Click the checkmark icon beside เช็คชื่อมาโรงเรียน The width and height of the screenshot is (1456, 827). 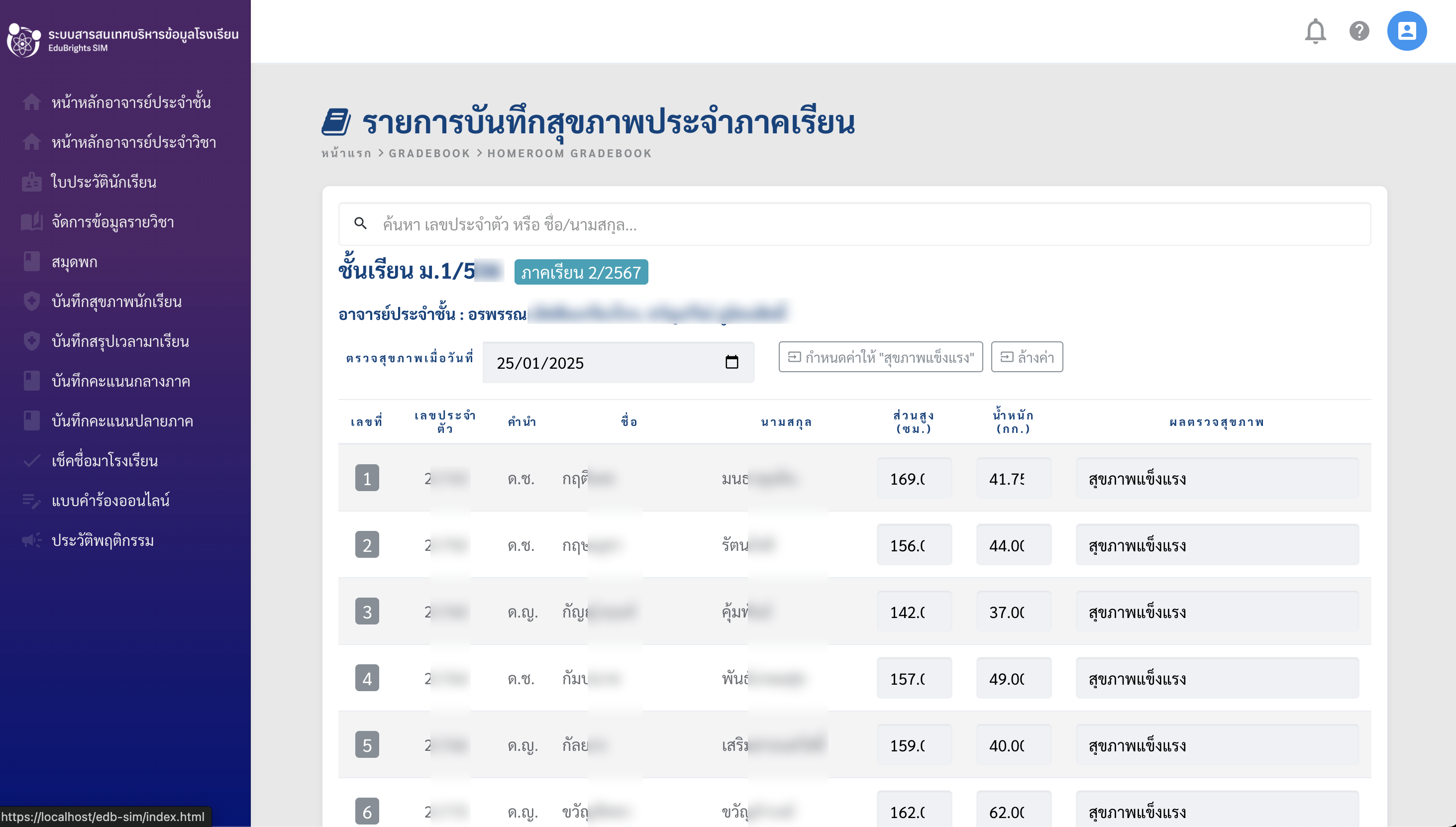tap(32, 460)
